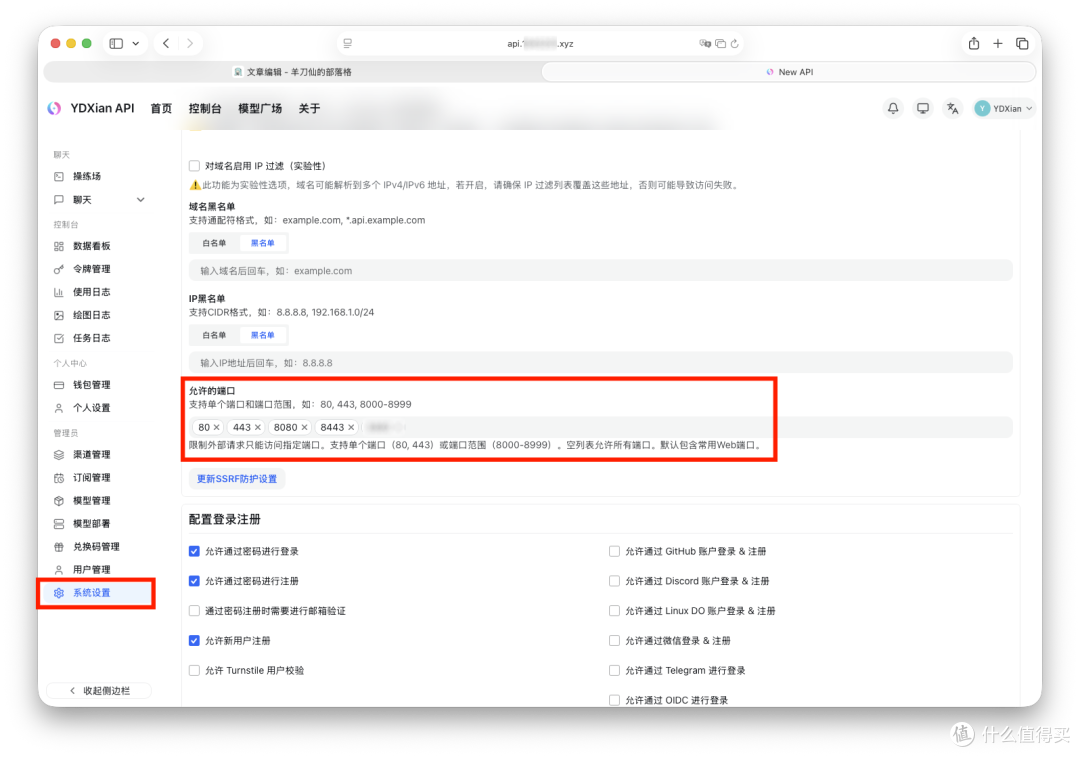
Task: Open 模型广场 in top navigation
Action: point(260,108)
